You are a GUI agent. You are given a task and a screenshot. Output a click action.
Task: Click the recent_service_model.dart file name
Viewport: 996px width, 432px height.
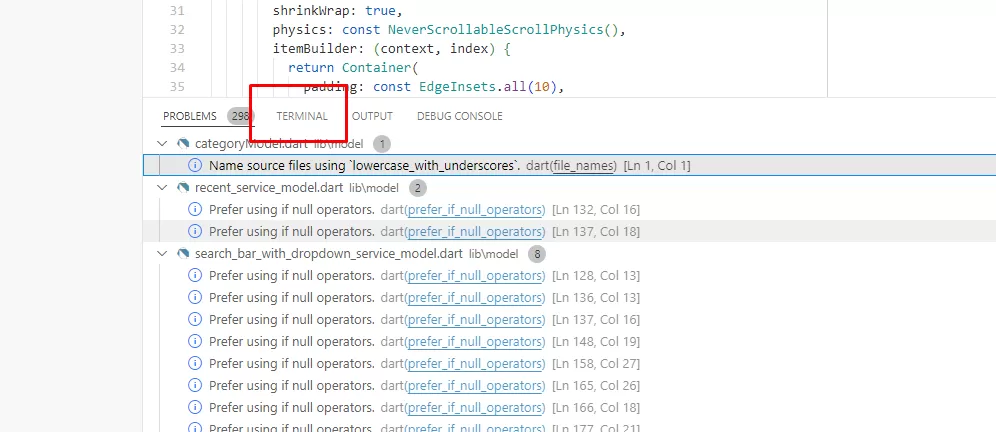(268, 187)
